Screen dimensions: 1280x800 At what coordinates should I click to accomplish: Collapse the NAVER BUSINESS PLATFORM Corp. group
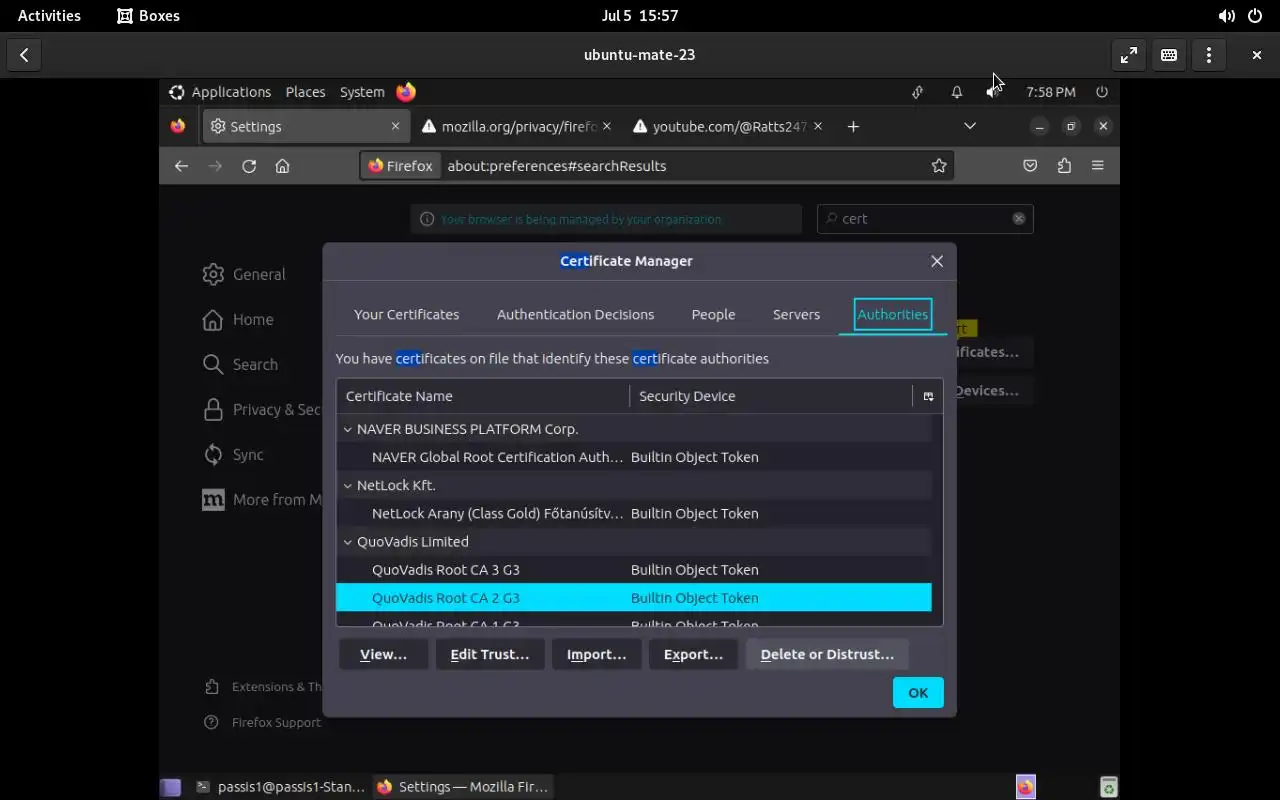(x=348, y=429)
